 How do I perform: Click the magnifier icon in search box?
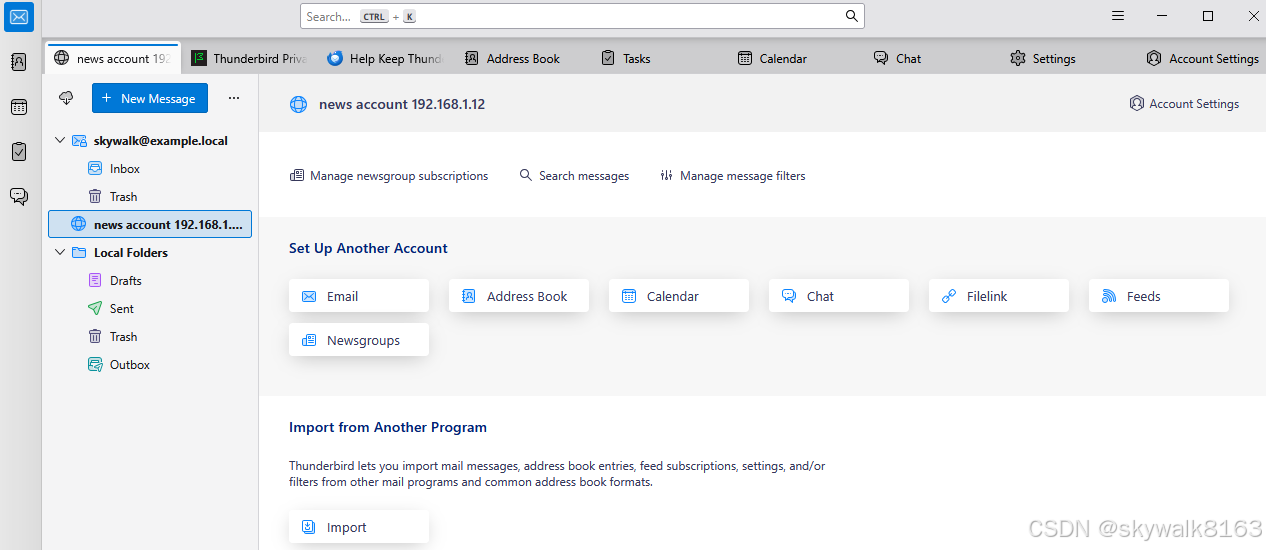(x=852, y=16)
